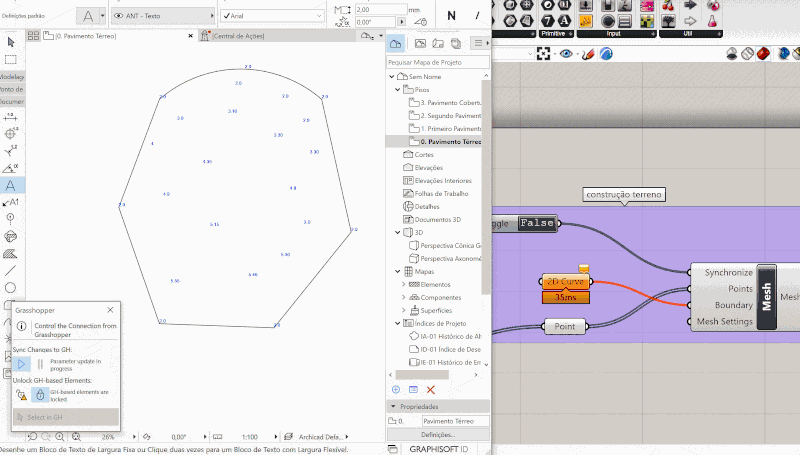800x455 pixels.
Task: Select the Arrow selection tool
Action: (x=11, y=42)
